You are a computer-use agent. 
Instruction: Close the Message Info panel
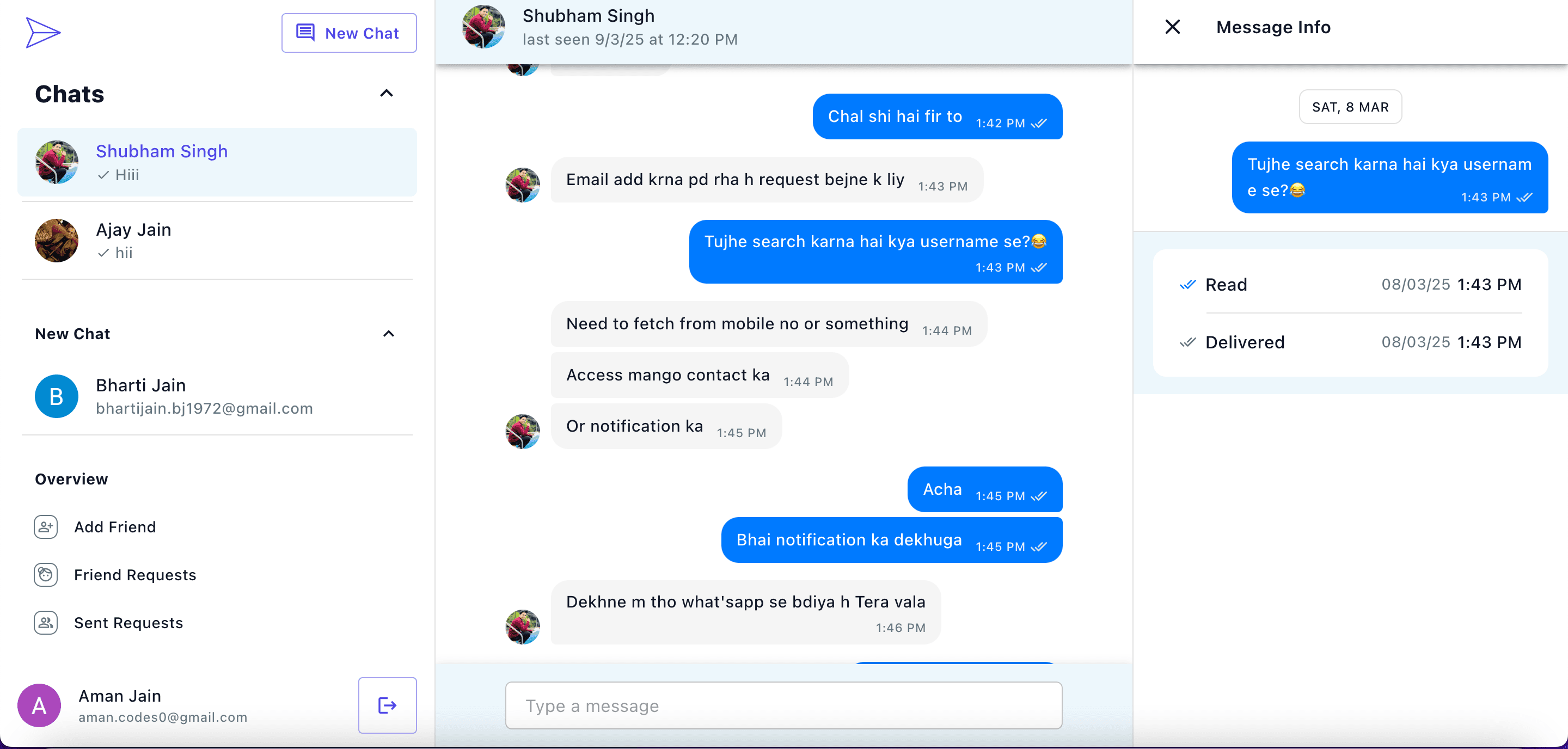click(x=1172, y=27)
